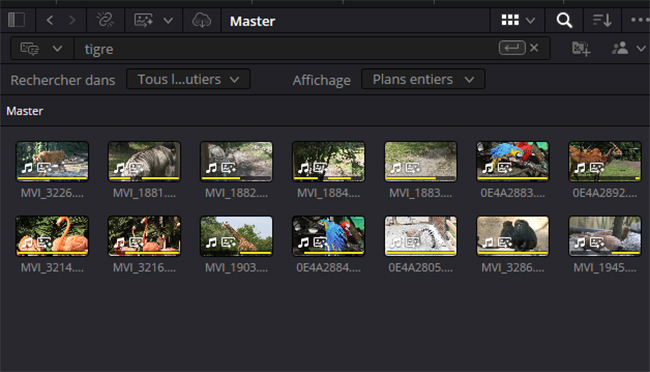Click the cloud download icon
650x372 pixels.
coord(201,20)
